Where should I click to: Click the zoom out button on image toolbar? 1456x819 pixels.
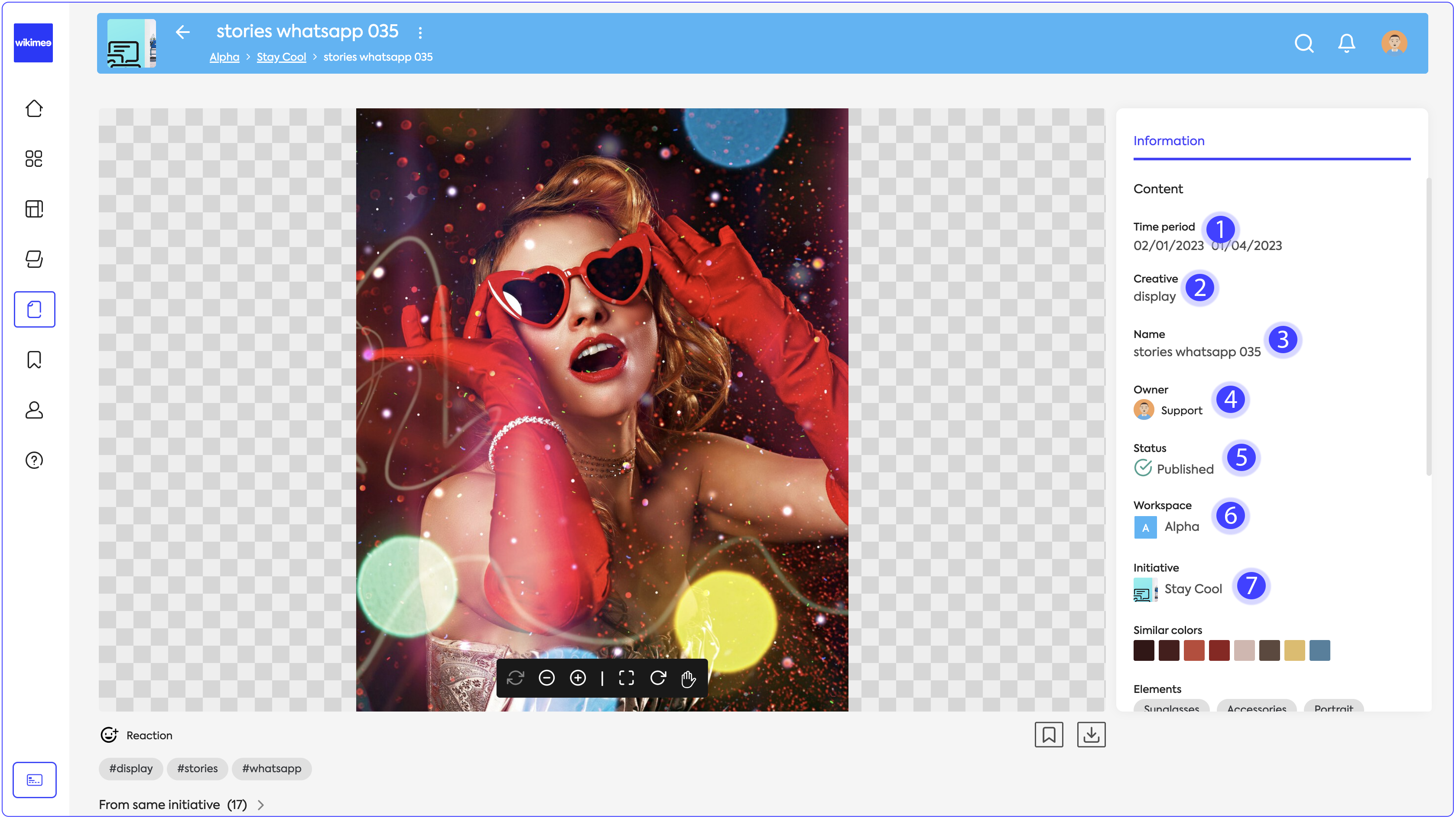click(546, 678)
